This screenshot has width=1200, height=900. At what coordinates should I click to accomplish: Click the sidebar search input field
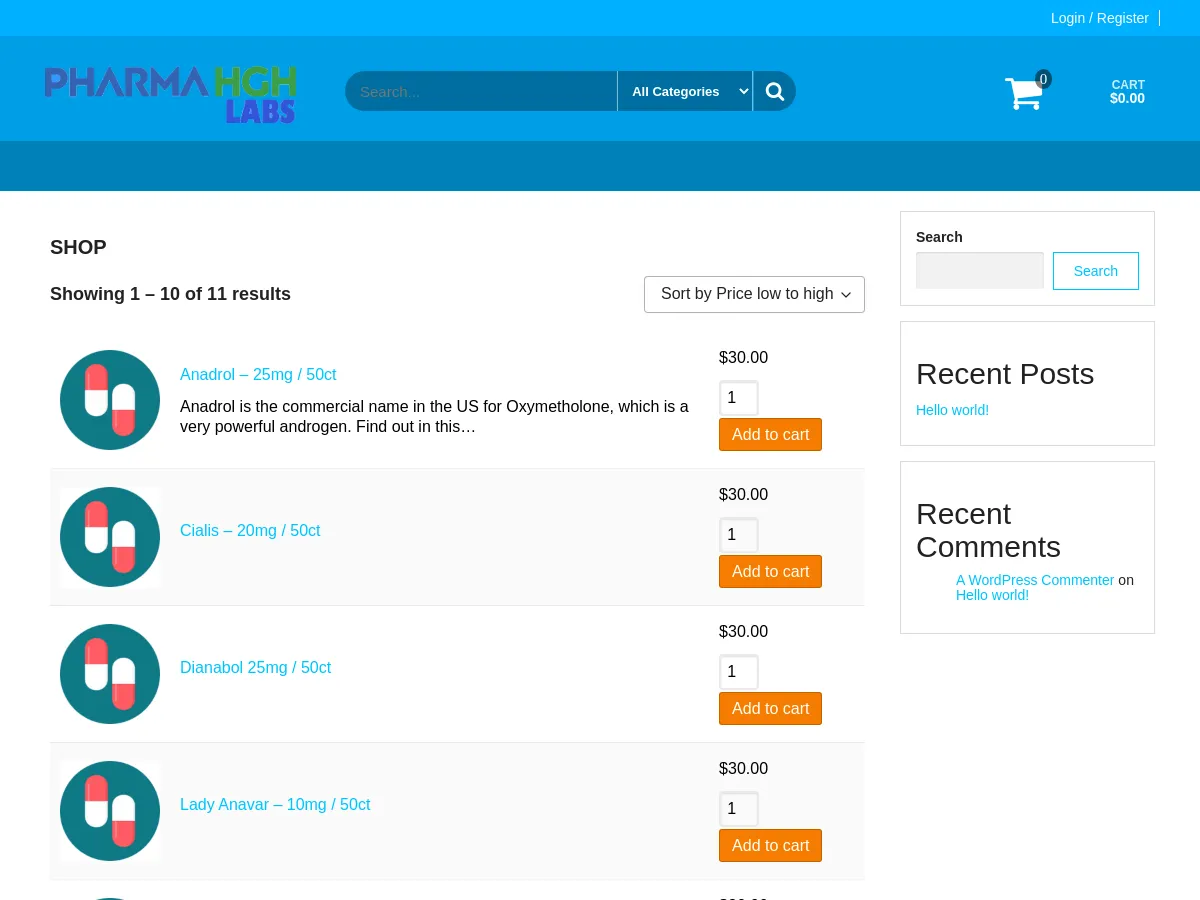[x=980, y=270]
